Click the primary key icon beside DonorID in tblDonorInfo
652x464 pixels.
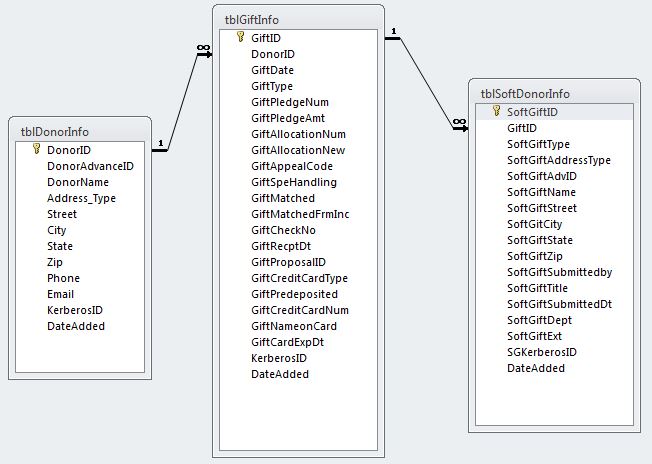37,149
